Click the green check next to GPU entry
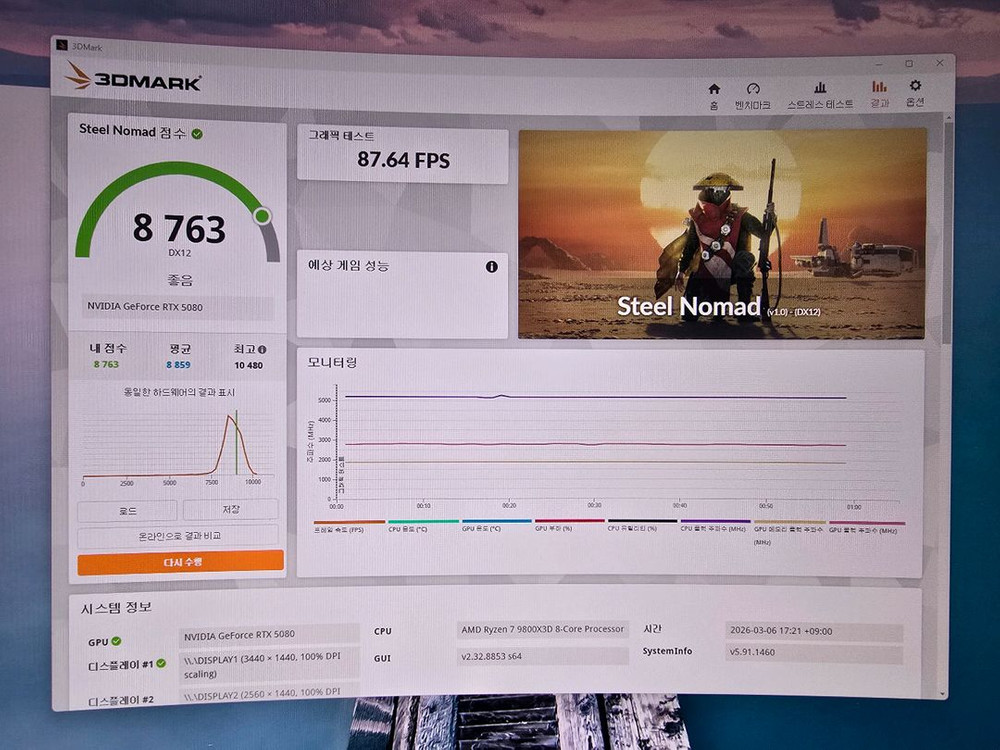Viewport: 1000px width, 750px height. [117, 641]
